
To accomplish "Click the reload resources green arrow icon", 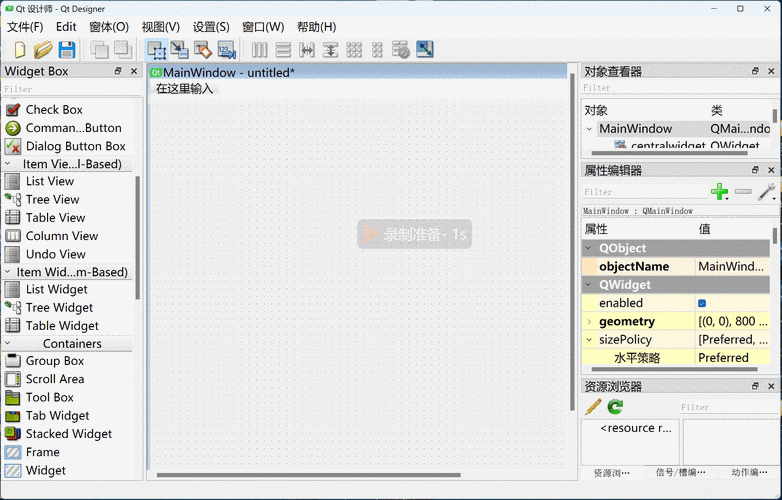I will (x=615, y=407).
